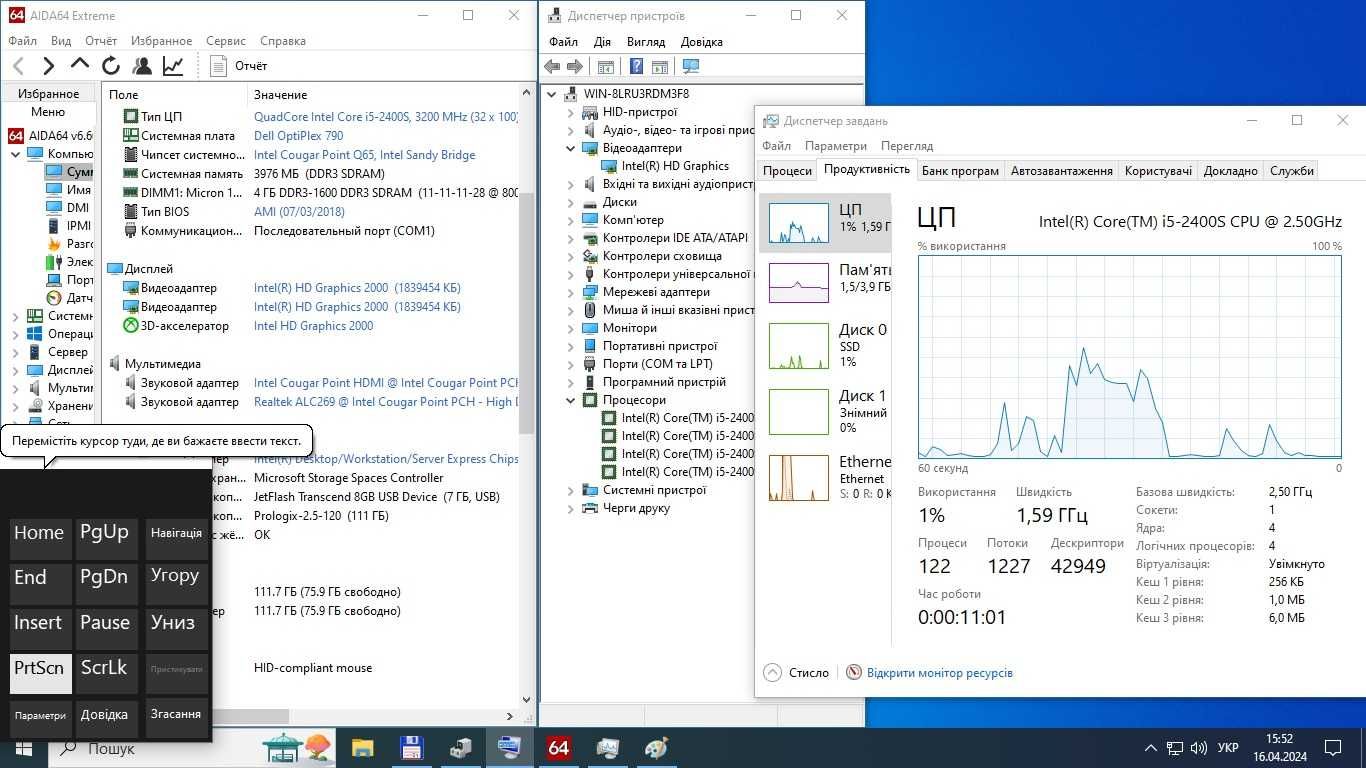Click Мультимедиа speaker icon in AIDA64
This screenshot has height=768, width=1366.
115,364
